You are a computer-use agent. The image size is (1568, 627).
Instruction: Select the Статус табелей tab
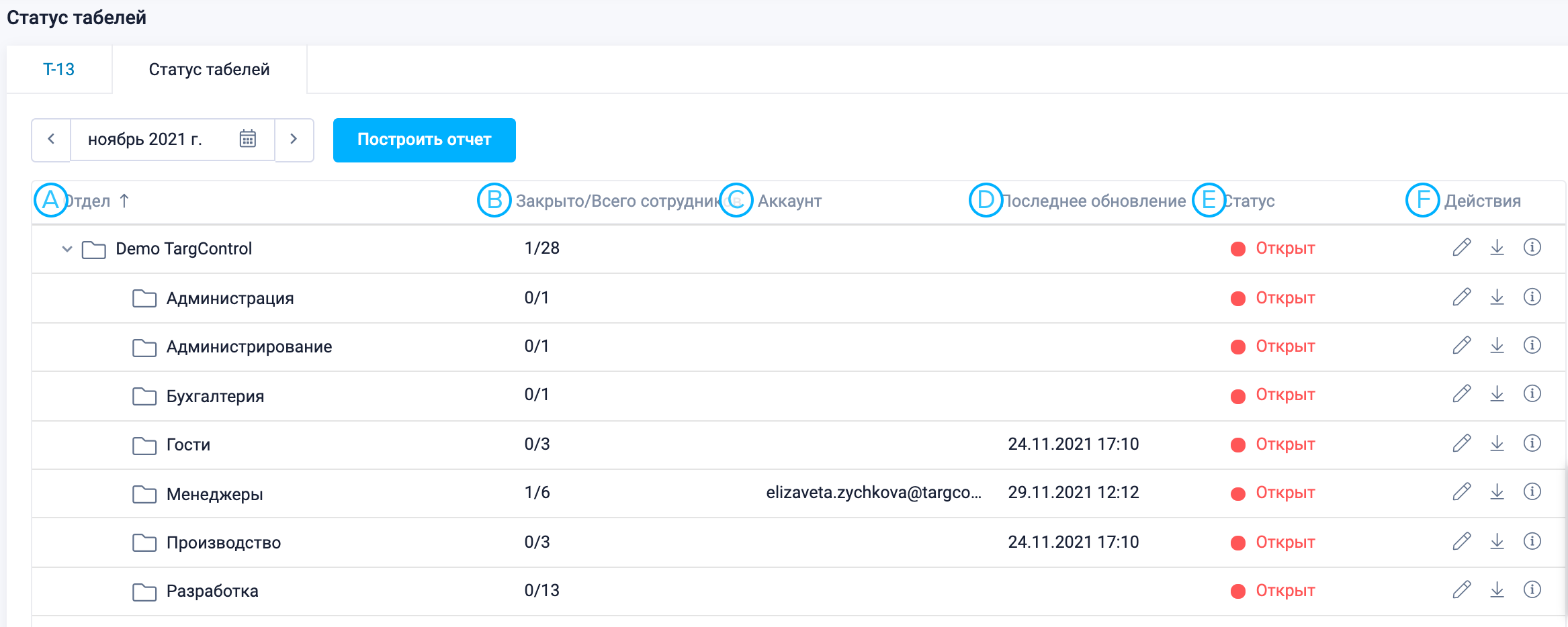pos(209,69)
